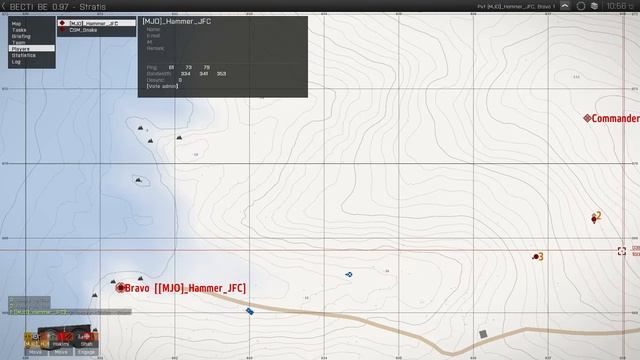Select the highlighted Players menu entry
640x360 pixels.
[x=31, y=49]
